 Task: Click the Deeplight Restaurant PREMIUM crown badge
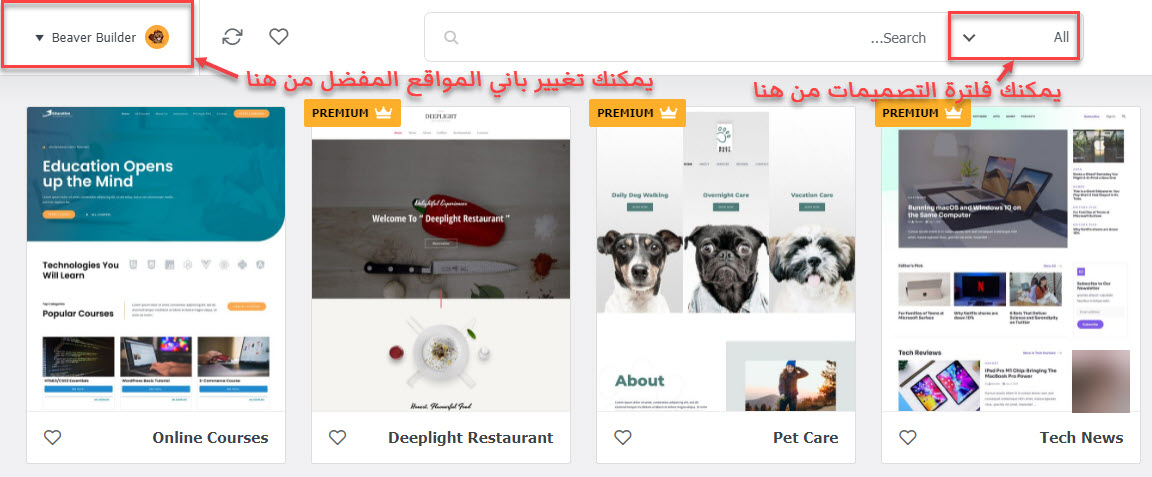coord(353,113)
